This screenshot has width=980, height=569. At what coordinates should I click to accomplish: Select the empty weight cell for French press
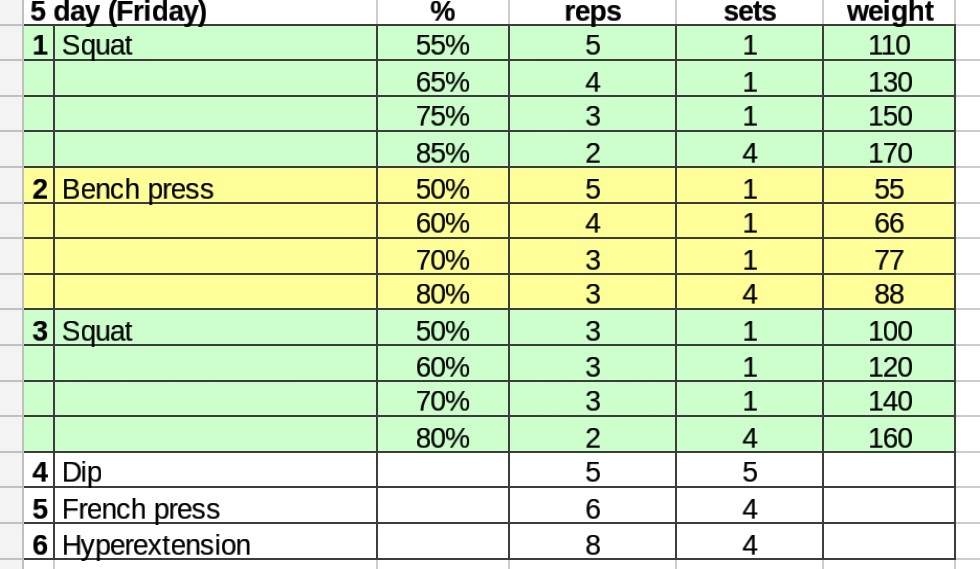(x=889, y=509)
